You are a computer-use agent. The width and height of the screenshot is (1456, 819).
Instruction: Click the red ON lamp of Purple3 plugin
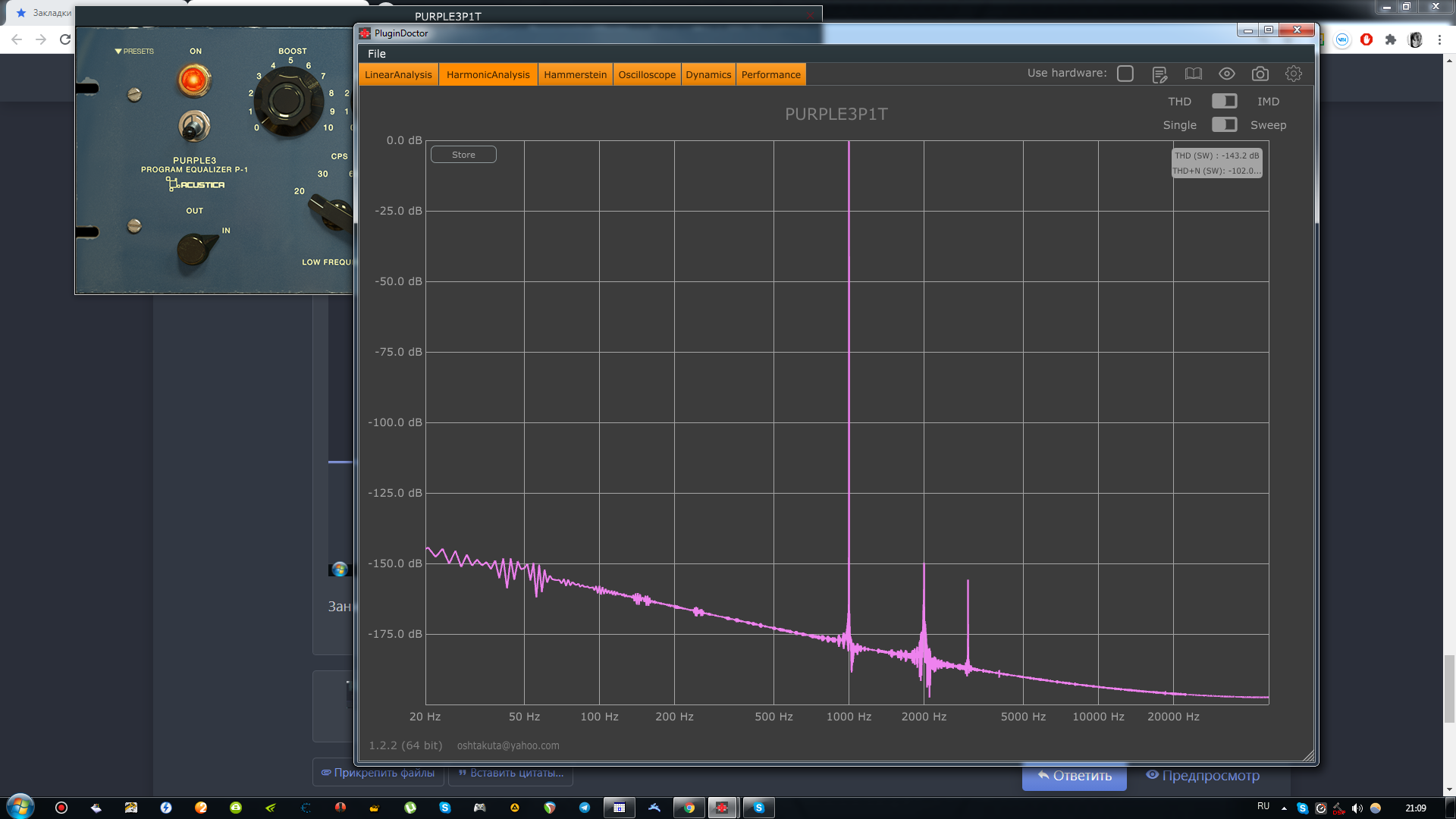pos(193,80)
